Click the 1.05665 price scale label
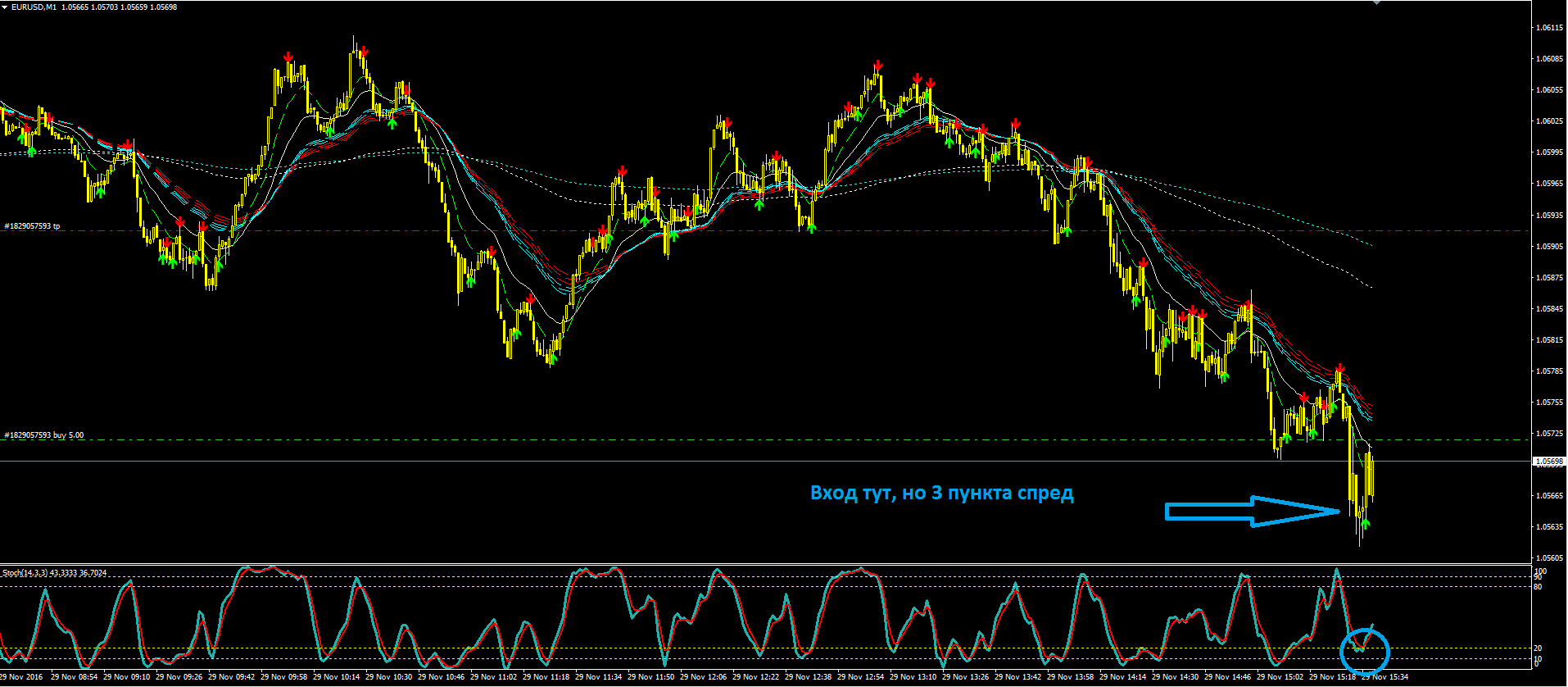The height and width of the screenshot is (687, 1568). click(1548, 495)
